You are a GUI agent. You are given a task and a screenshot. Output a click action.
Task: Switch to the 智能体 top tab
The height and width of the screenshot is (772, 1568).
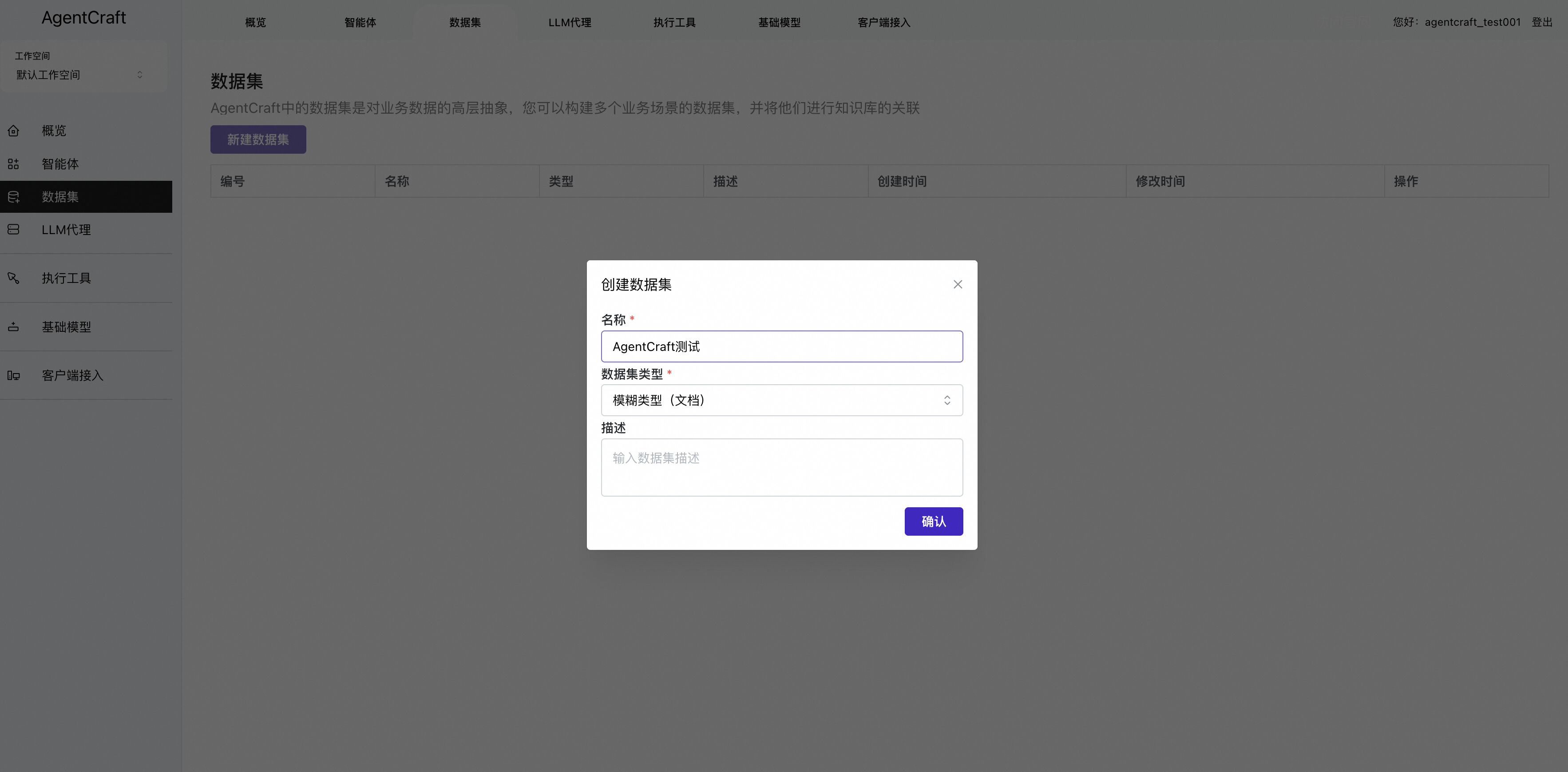pyautogui.click(x=360, y=23)
